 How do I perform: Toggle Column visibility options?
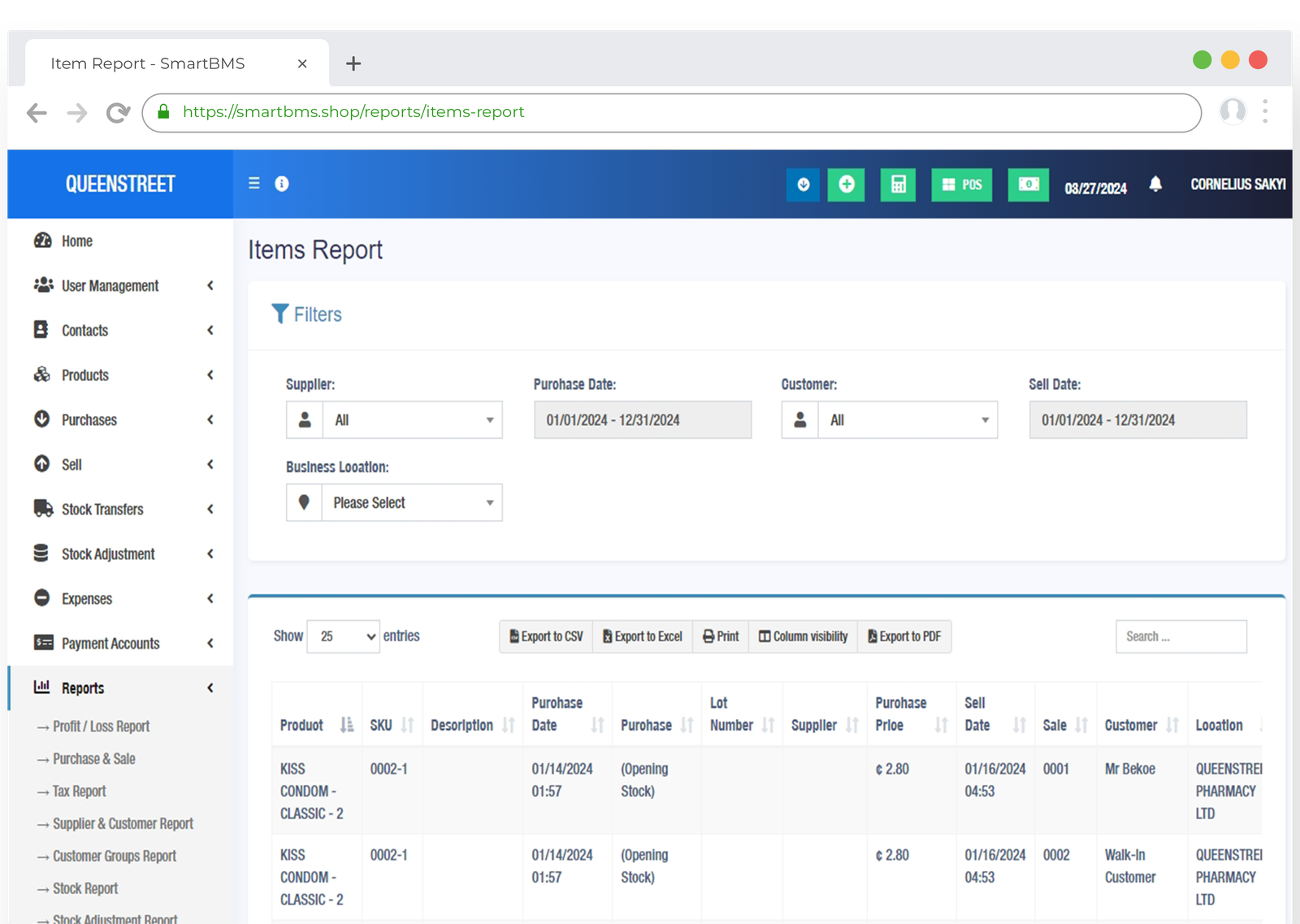(803, 636)
